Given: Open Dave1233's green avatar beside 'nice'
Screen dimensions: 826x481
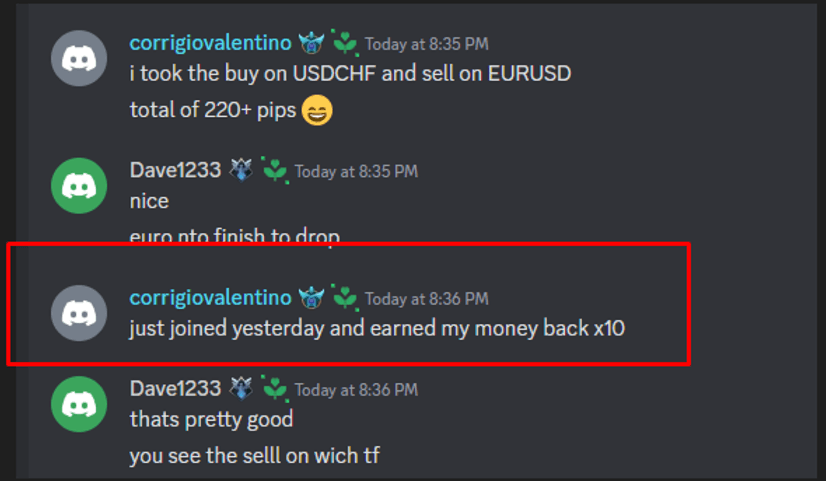Looking at the screenshot, I should [x=79, y=185].
